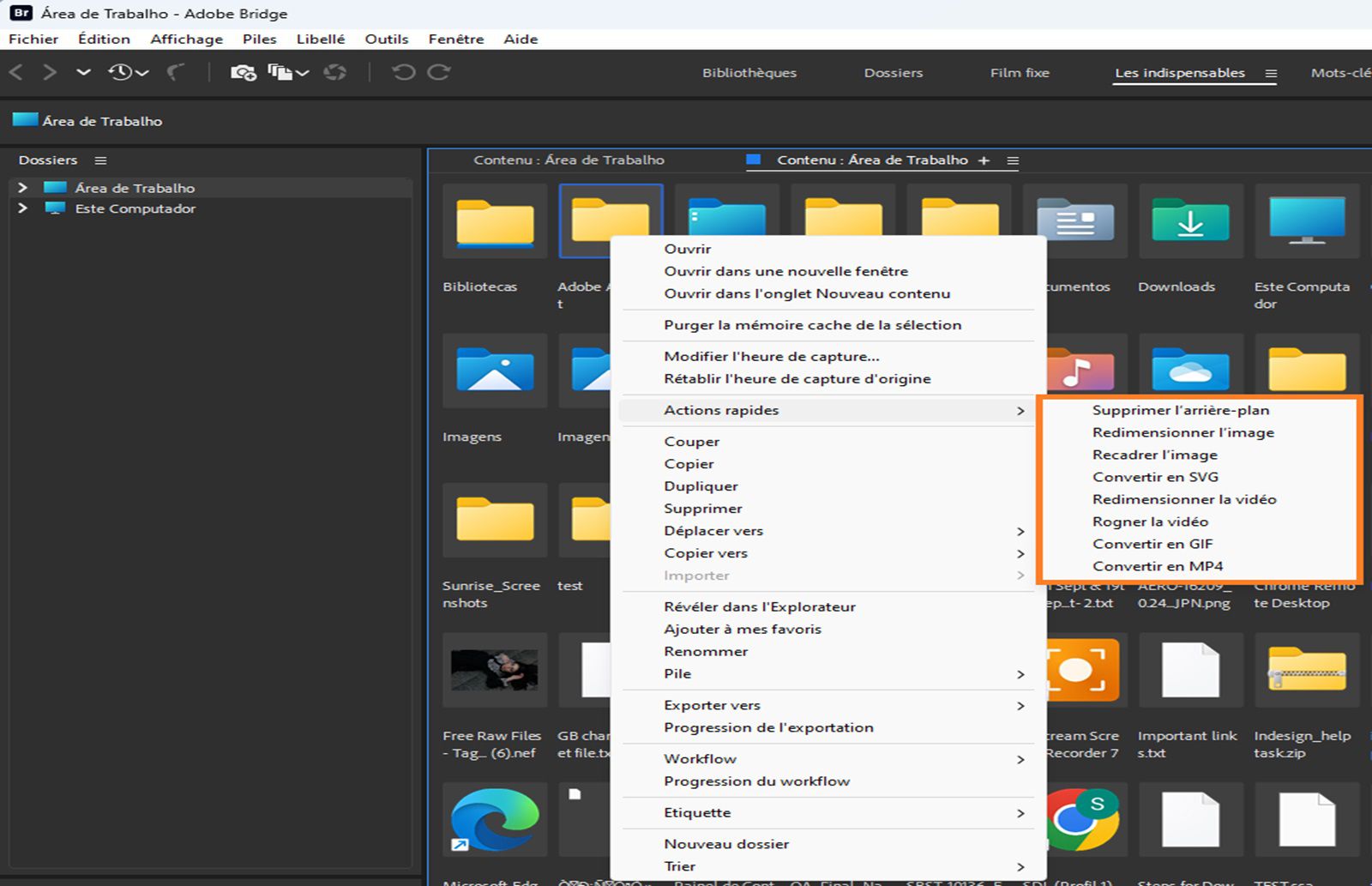The image size is (1372, 886).
Task: Switch to Dossiers workspace
Action: (x=894, y=73)
